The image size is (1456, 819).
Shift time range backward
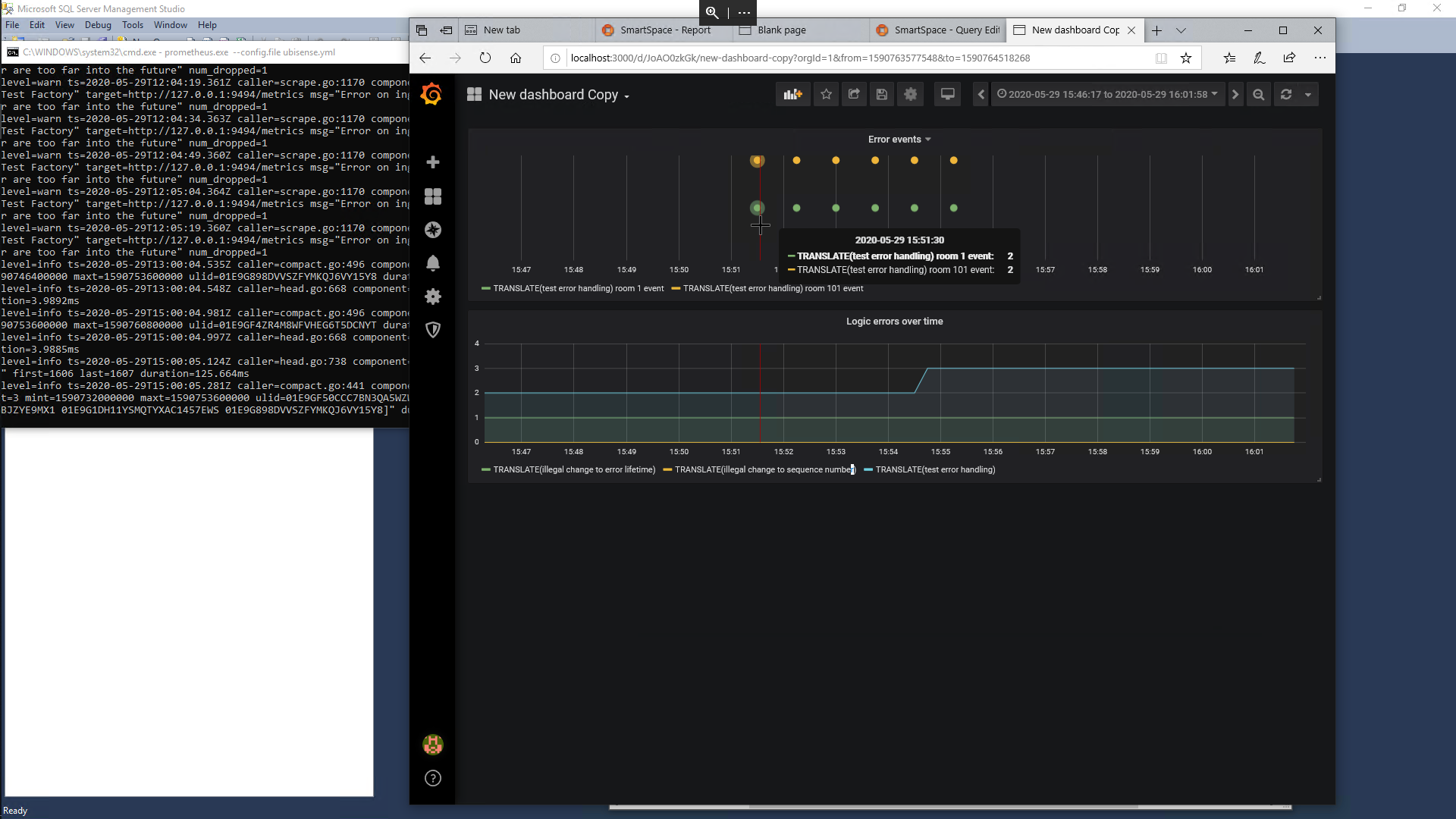pos(981,94)
